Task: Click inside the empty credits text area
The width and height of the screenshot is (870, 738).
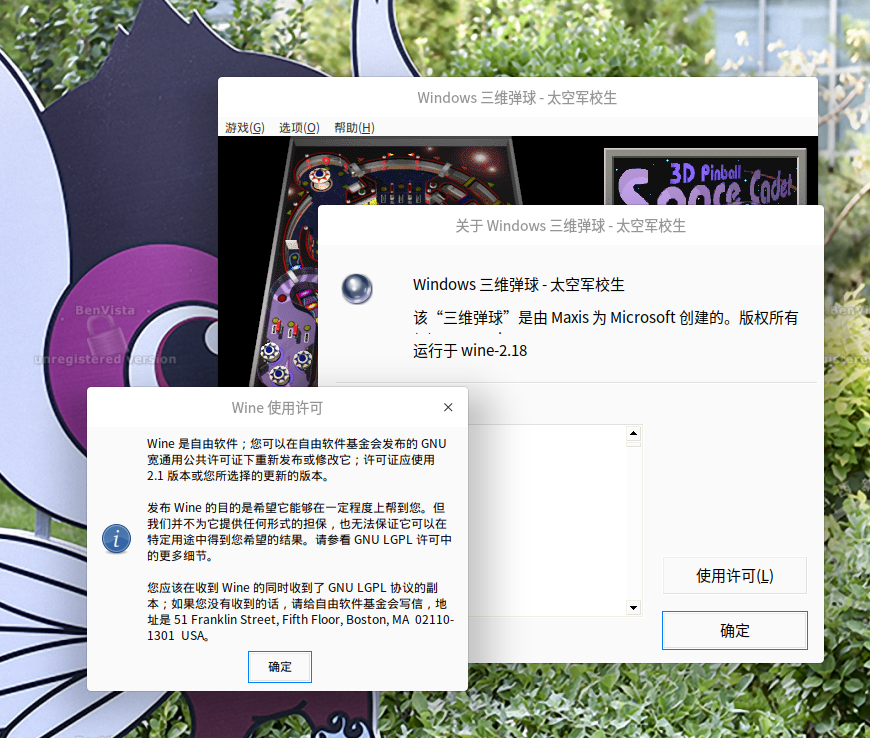Action: tap(547, 520)
